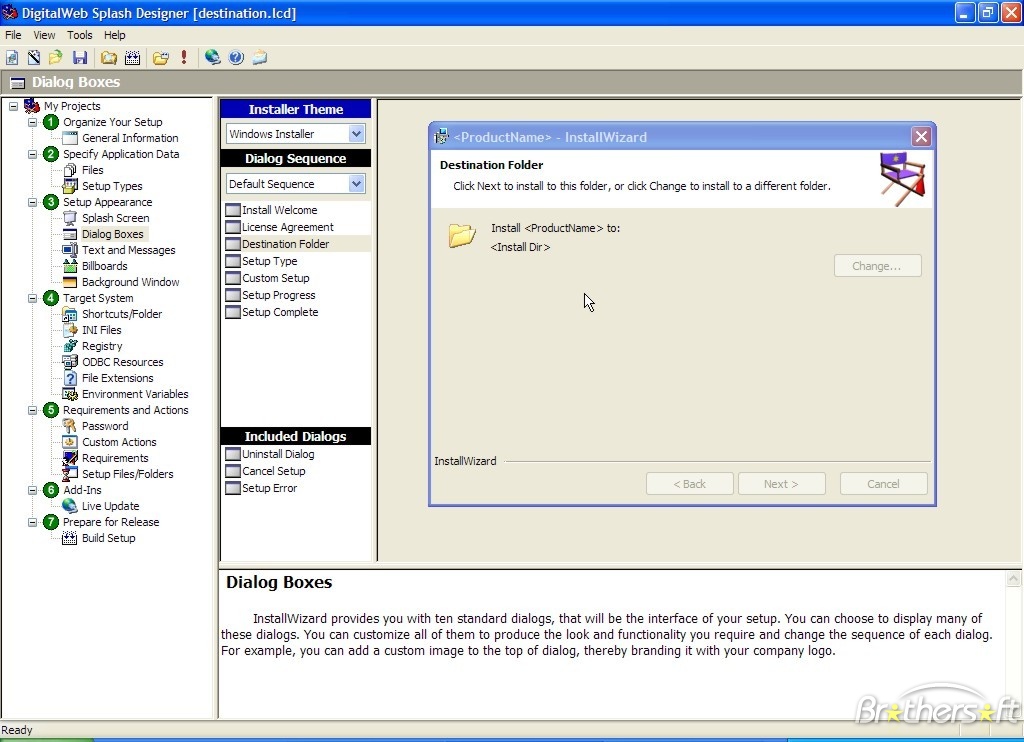Viewport: 1024px width, 742px height.
Task: Toggle Setup Complete dialog checkbox
Action: pyautogui.click(x=232, y=312)
